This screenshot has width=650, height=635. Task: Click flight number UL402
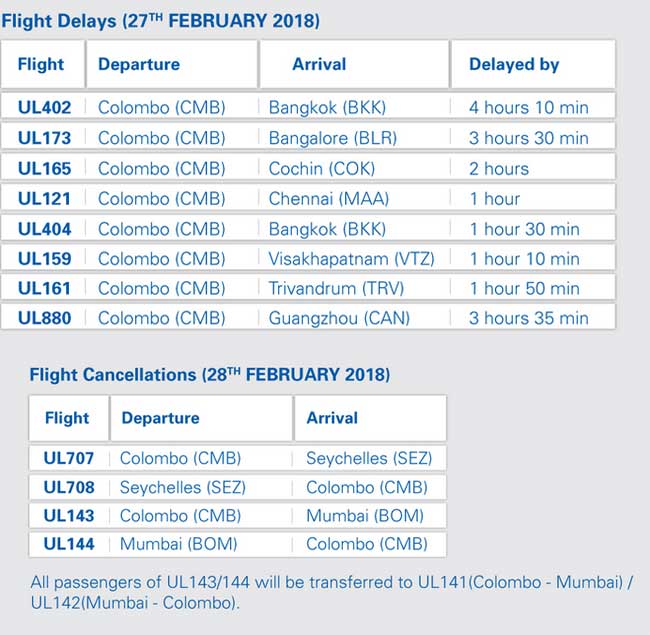pos(44,107)
